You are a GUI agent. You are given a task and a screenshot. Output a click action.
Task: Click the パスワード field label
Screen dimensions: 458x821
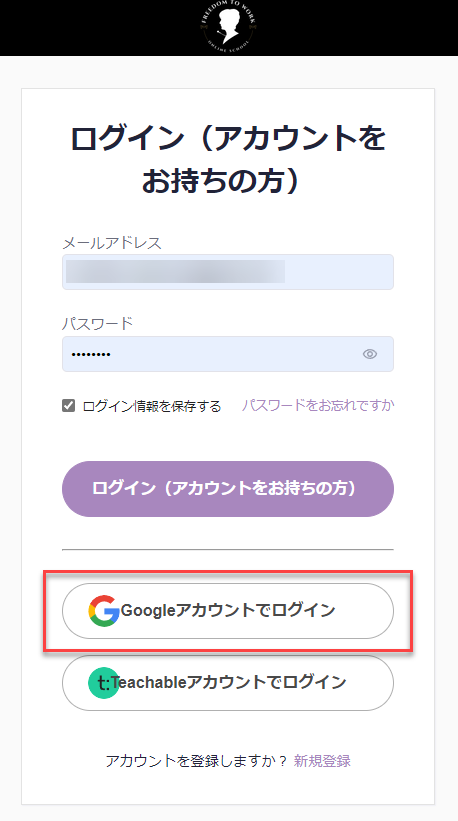pyautogui.click(x=97, y=324)
